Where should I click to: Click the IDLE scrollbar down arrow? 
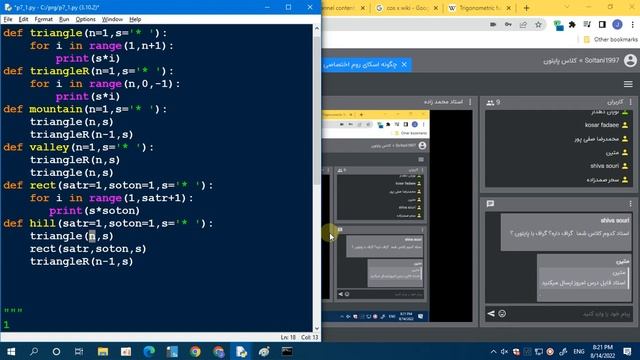[317, 328]
